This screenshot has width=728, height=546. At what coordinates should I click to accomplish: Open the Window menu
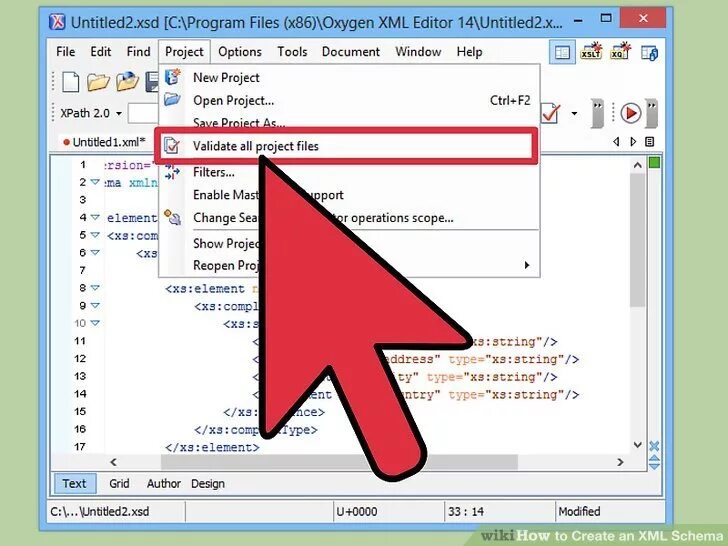tap(418, 52)
